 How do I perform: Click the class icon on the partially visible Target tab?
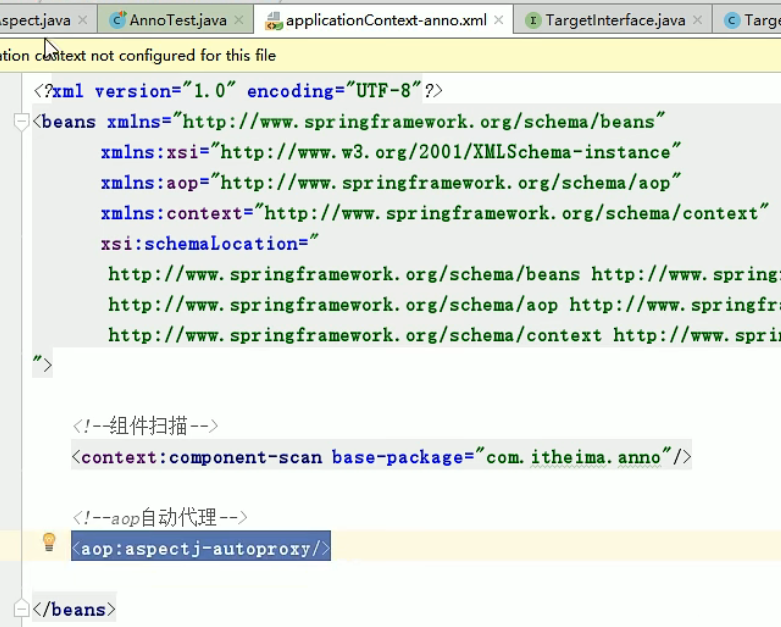click(732, 20)
